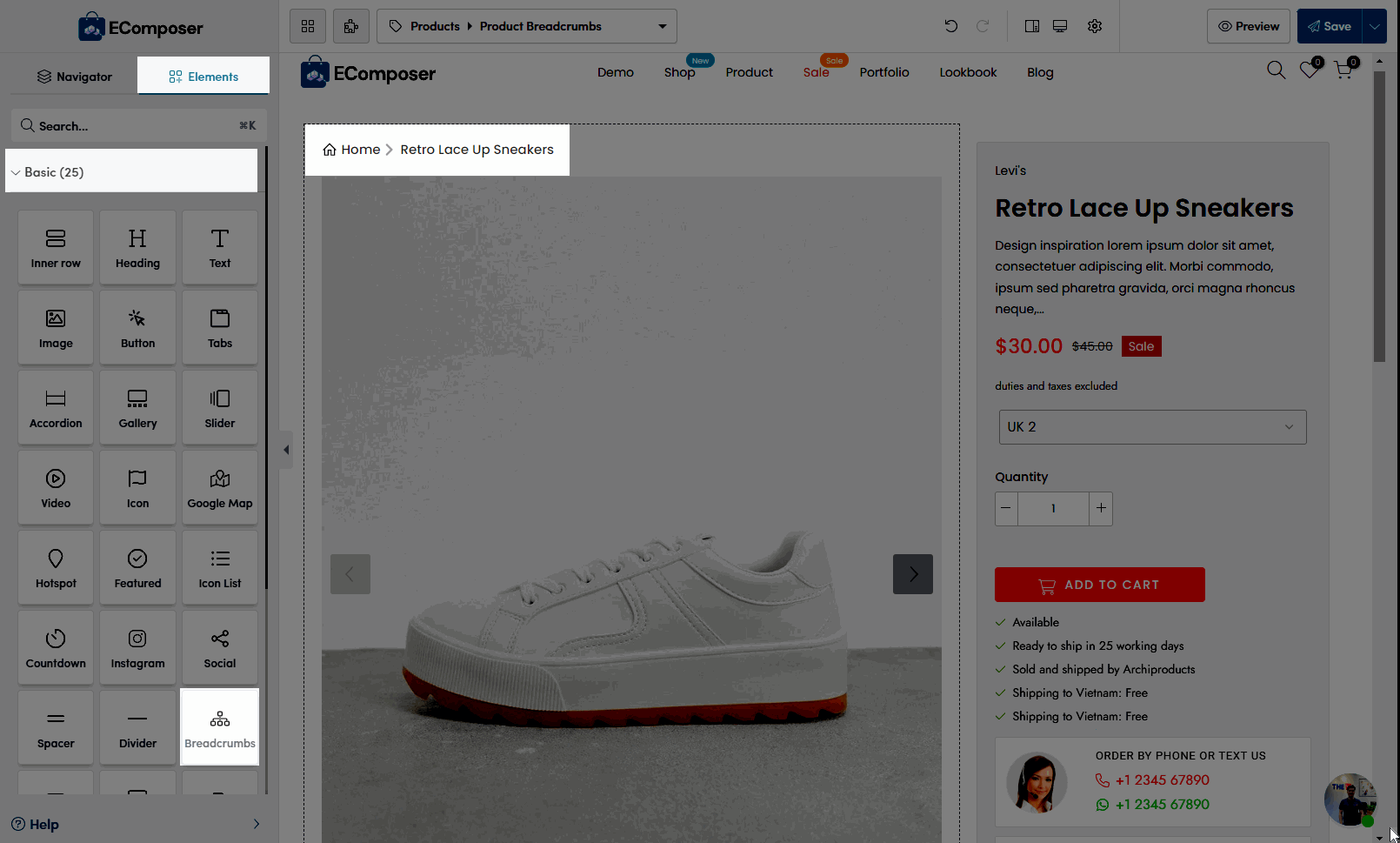Decrease quantity with minus button
This screenshot has width=1400, height=843.
pos(1006,508)
